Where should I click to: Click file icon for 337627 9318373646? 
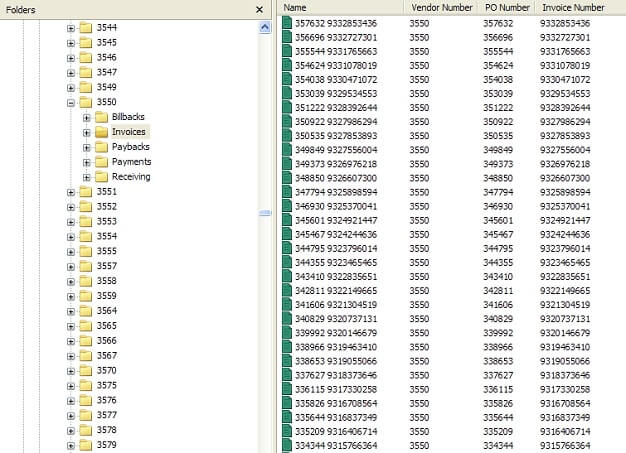click(287, 375)
